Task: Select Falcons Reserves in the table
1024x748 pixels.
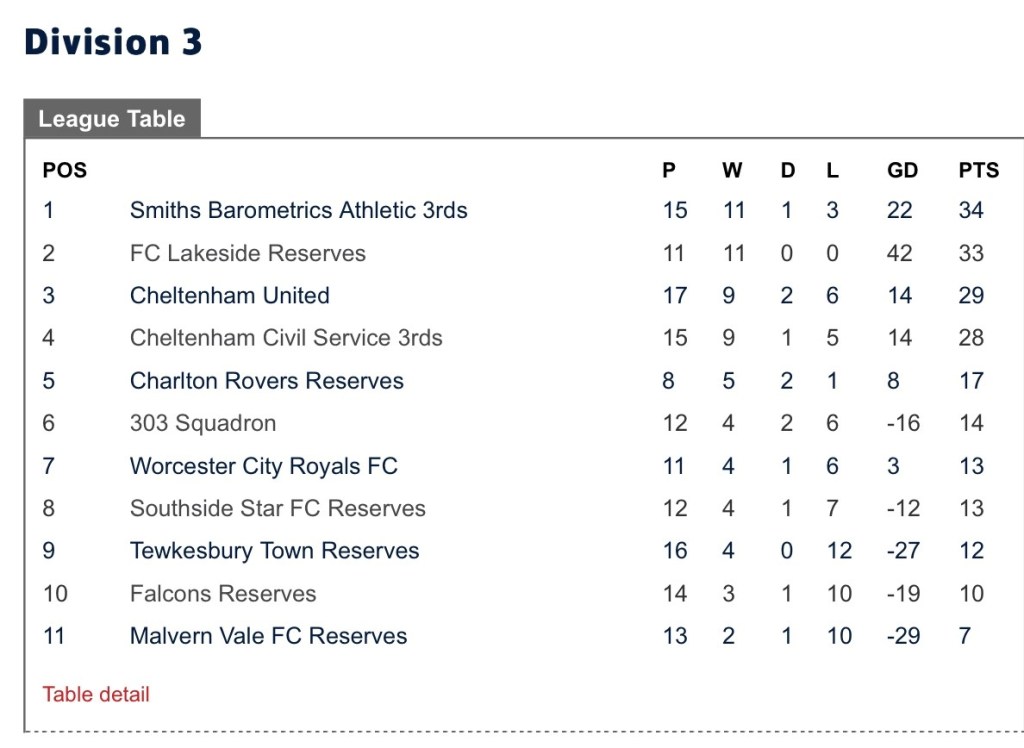Action: (x=223, y=594)
